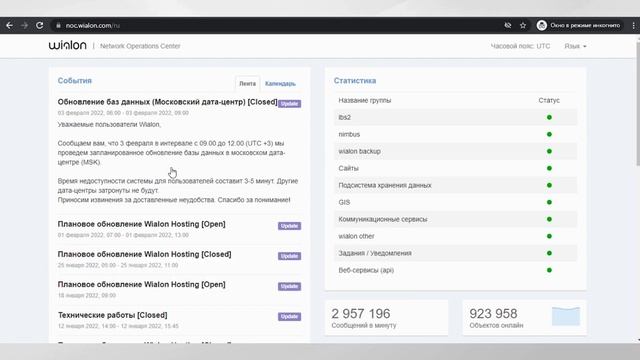Select the GIS group row
The width and height of the screenshot is (640, 360).
point(456,202)
